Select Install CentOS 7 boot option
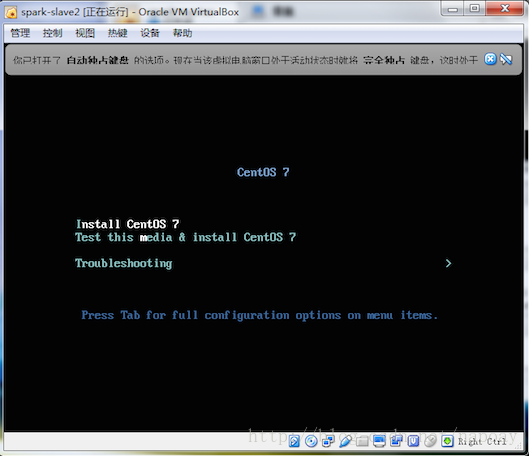Screen dimensions: 529x456 coord(128,224)
